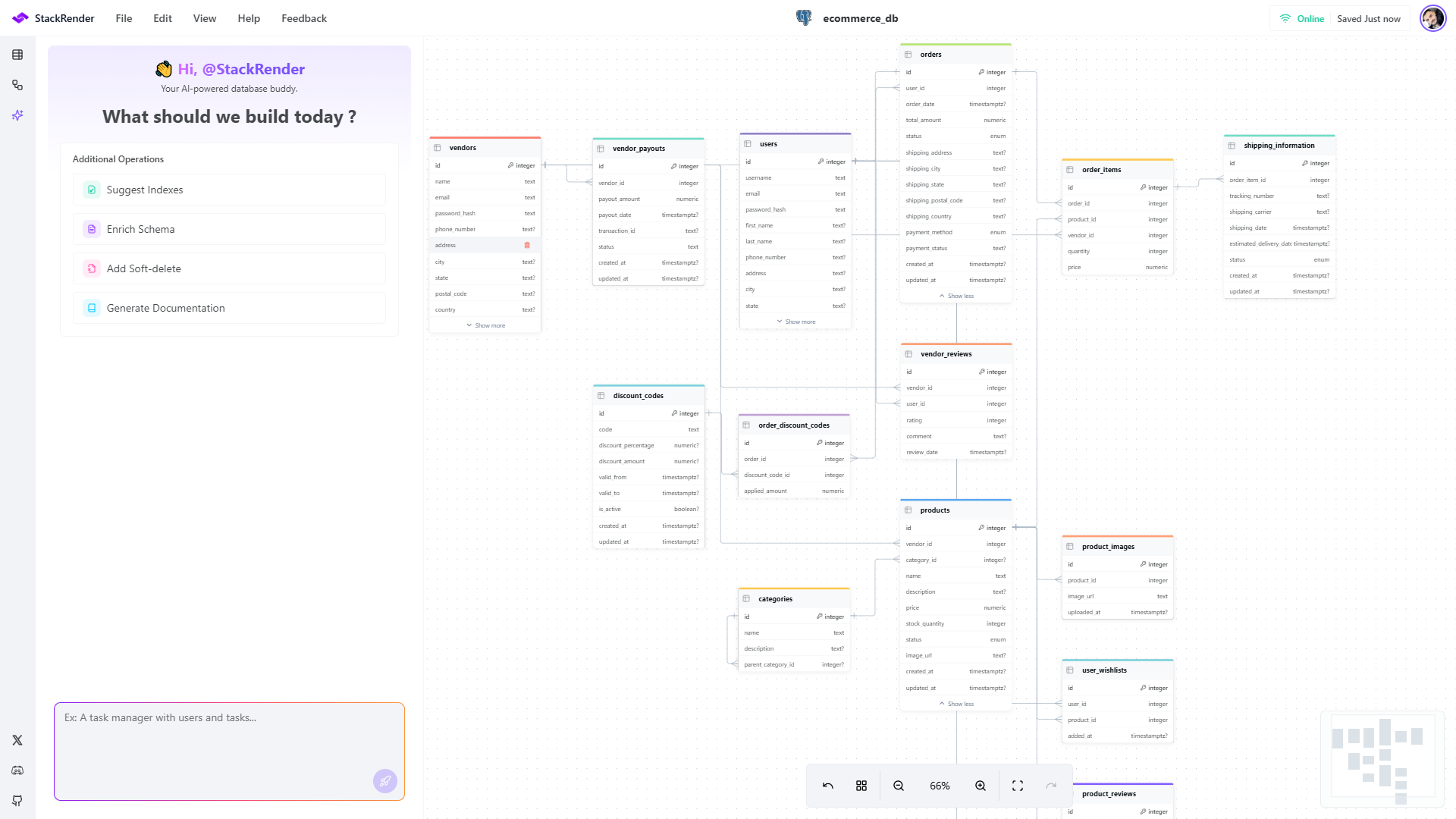
Task: Open the Discord community icon
Action: 17,770
